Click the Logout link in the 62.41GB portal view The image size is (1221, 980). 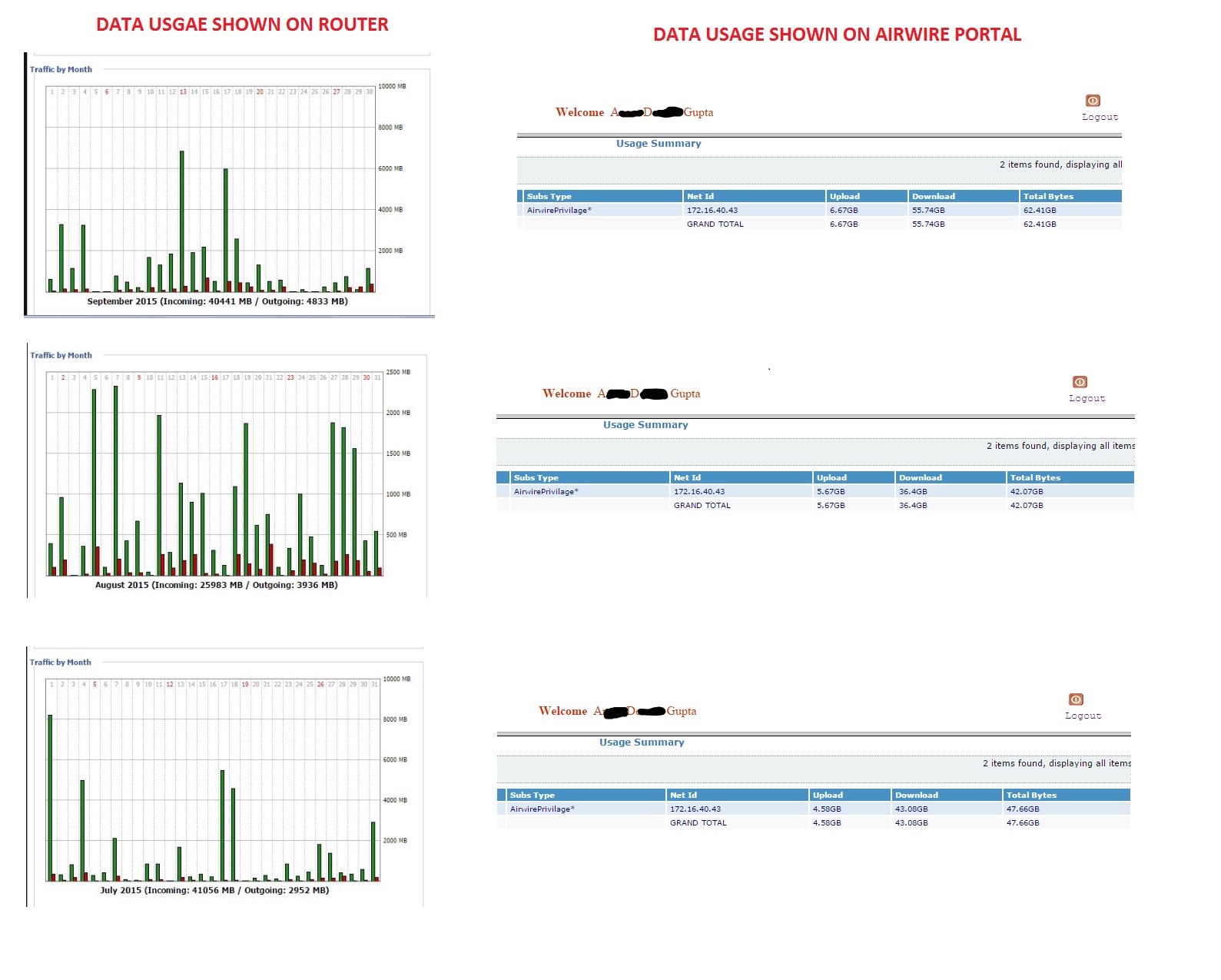click(1100, 117)
